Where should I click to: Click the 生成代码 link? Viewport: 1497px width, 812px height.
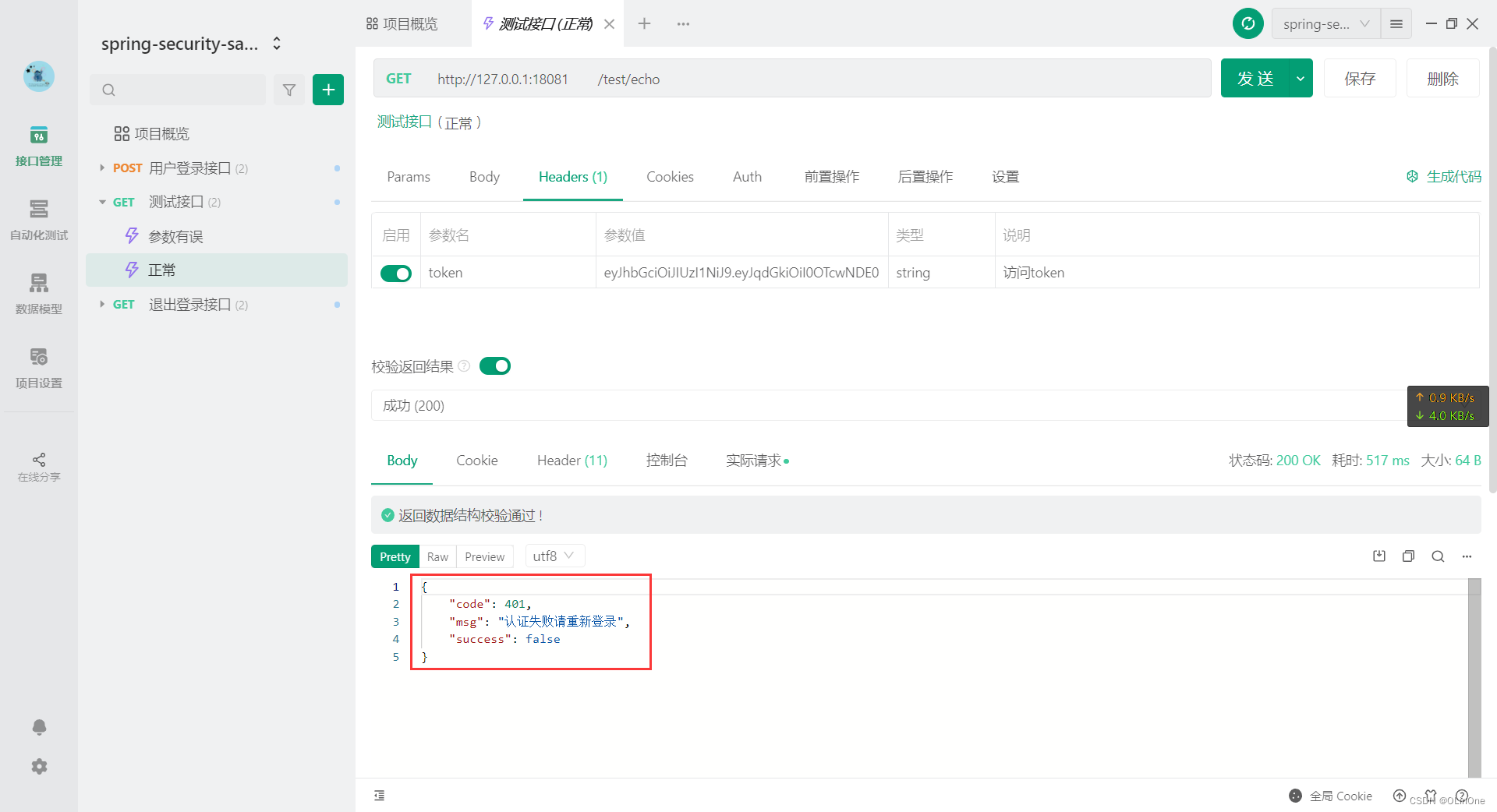pyautogui.click(x=1449, y=177)
